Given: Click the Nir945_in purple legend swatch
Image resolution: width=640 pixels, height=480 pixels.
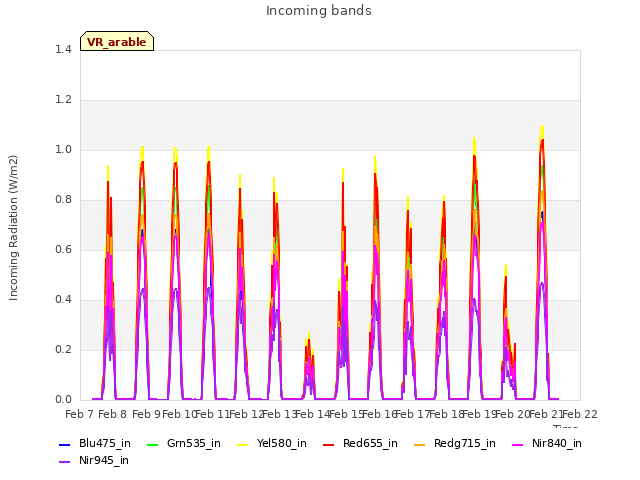Looking at the screenshot, I should pyautogui.click(x=65, y=462).
